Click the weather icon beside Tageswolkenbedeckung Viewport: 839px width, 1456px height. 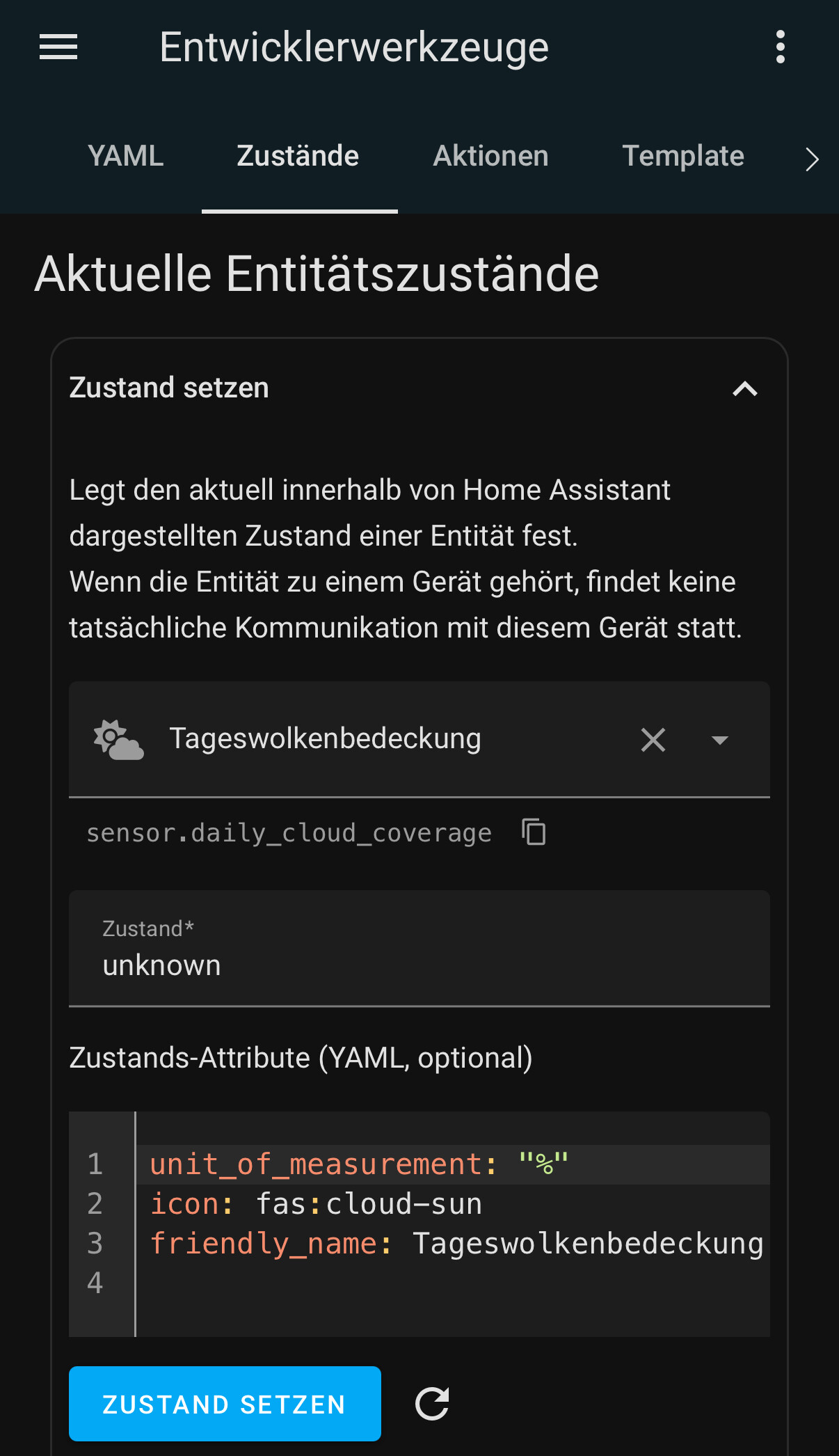118,740
